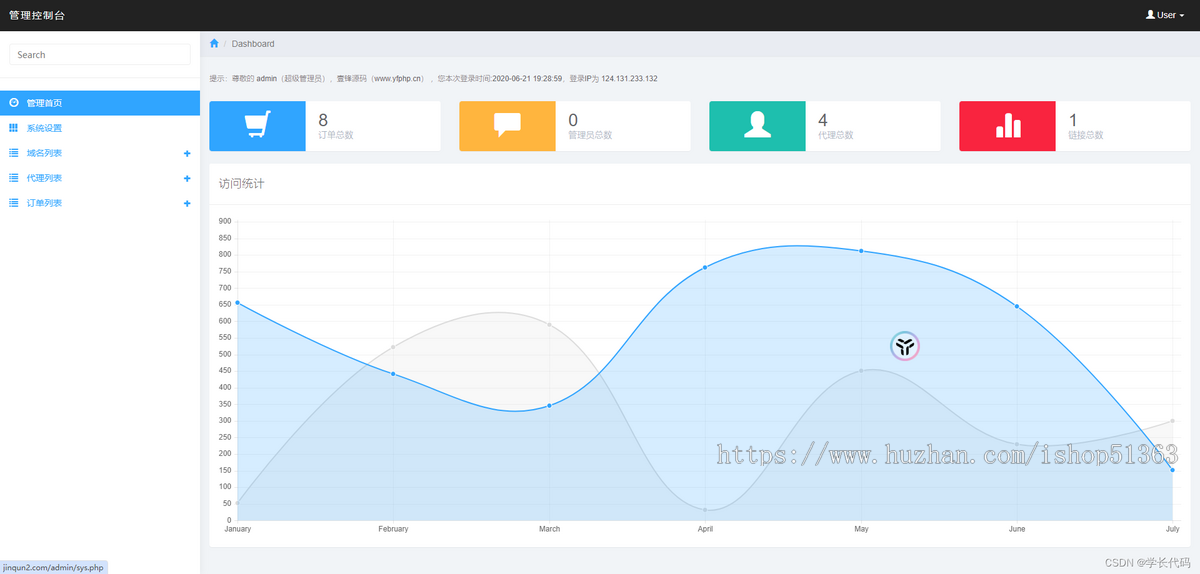Click the Dashboard breadcrumb text
Viewport: 1200px width, 574px height.
tap(253, 44)
